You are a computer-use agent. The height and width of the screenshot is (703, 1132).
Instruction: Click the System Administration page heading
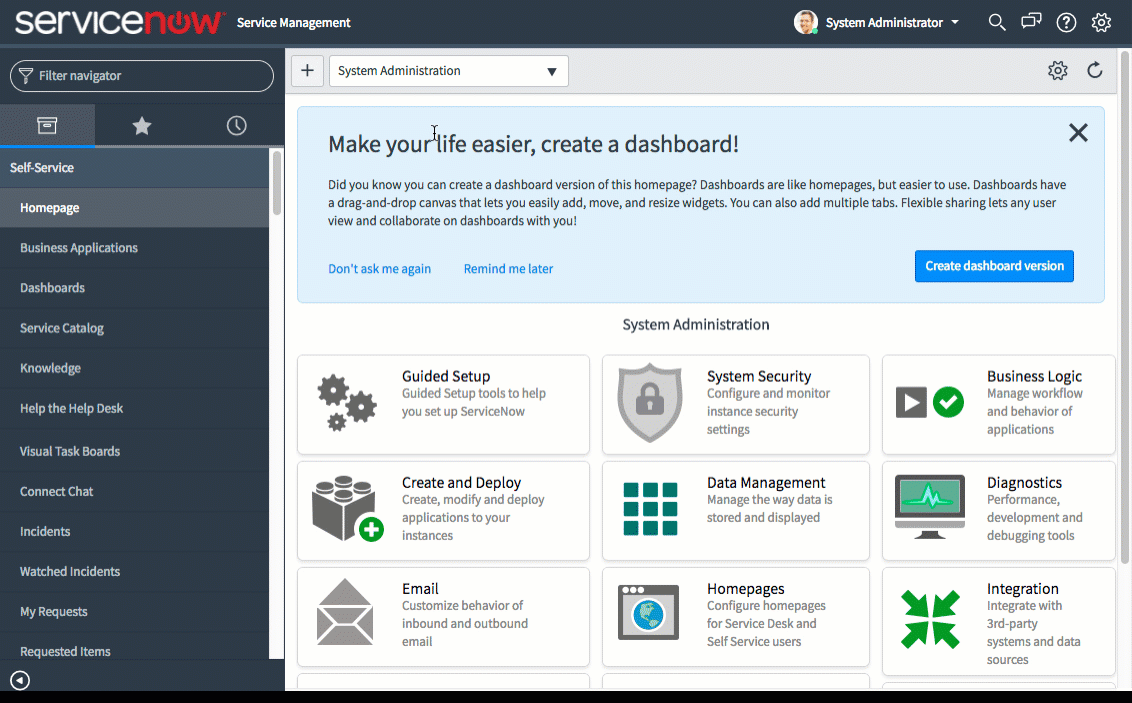(696, 325)
